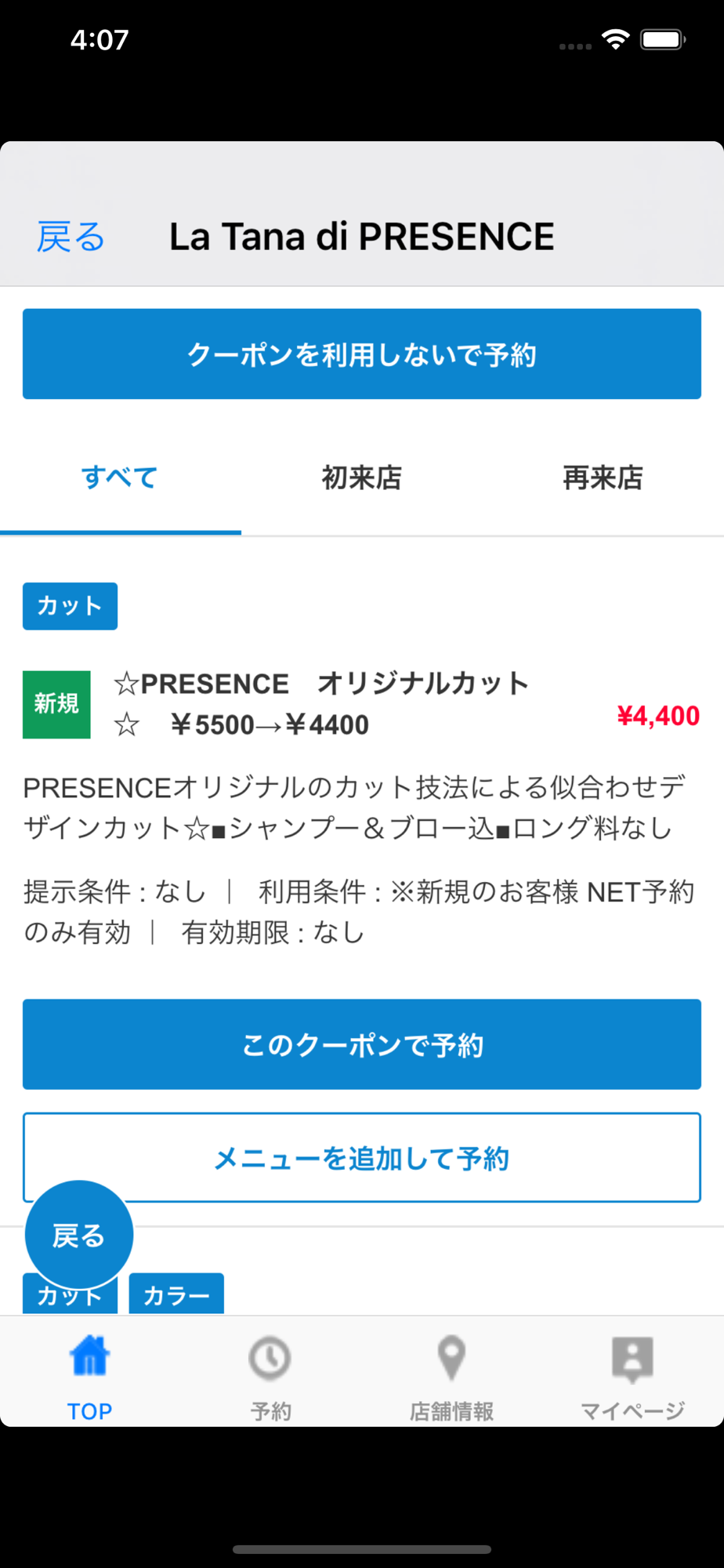Tap the カット category tag above the coupon

70,606
